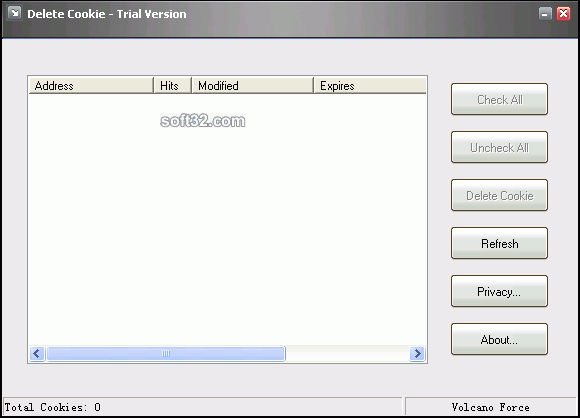Click the Modified column header
Screen dimensions: 580x418
tap(252, 85)
